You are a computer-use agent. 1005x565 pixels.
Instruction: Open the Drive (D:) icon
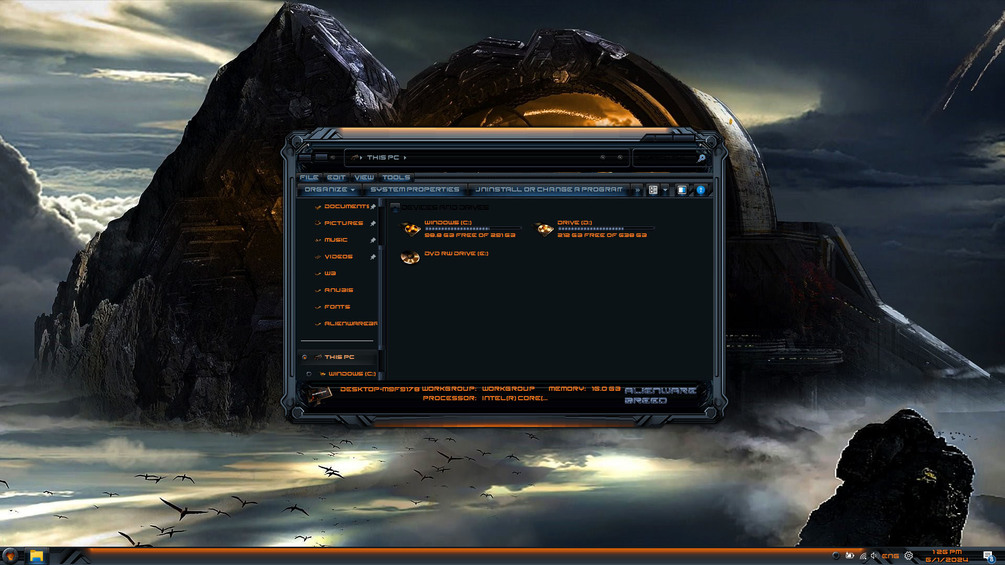click(544, 229)
